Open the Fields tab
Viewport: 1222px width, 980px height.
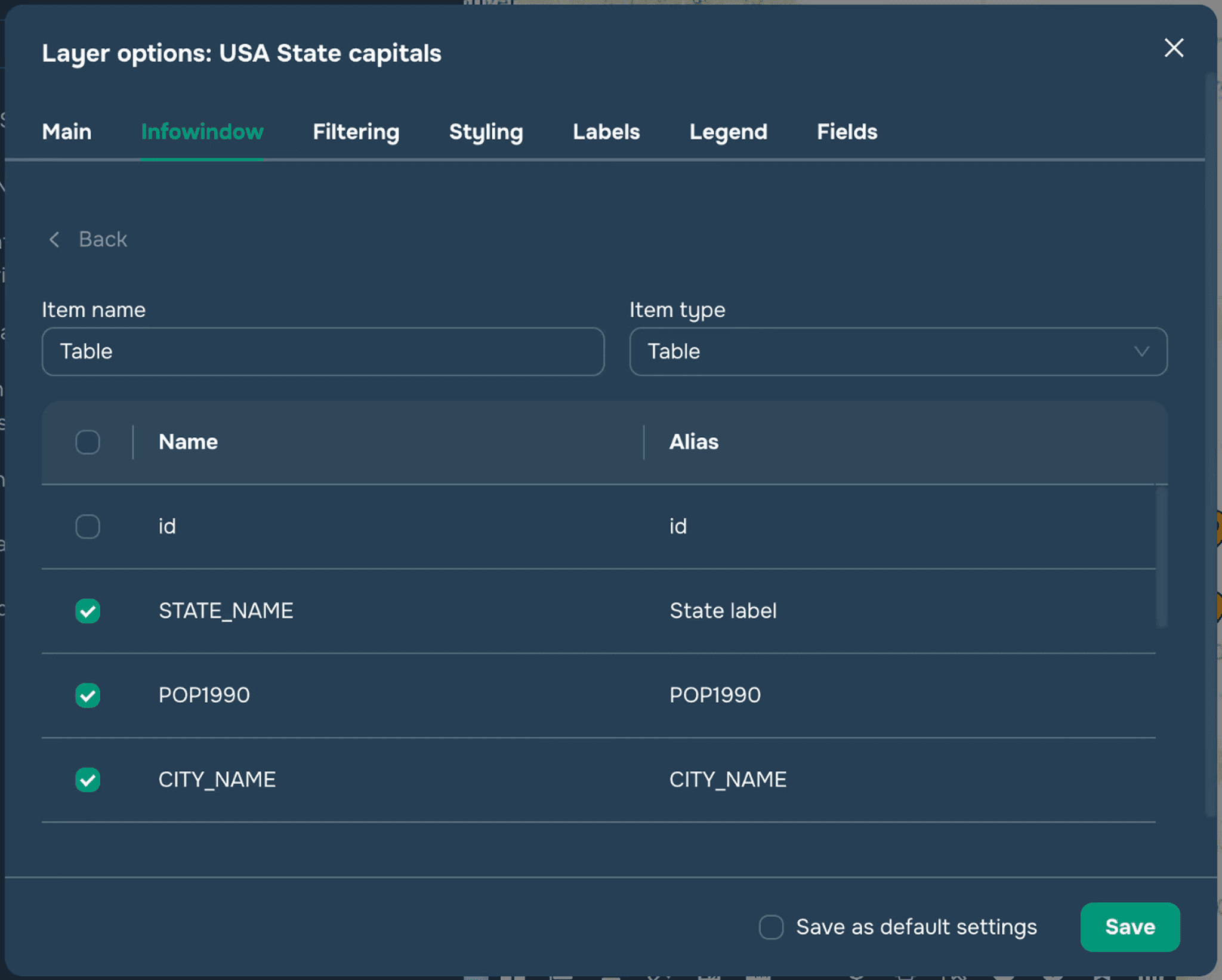click(x=846, y=132)
